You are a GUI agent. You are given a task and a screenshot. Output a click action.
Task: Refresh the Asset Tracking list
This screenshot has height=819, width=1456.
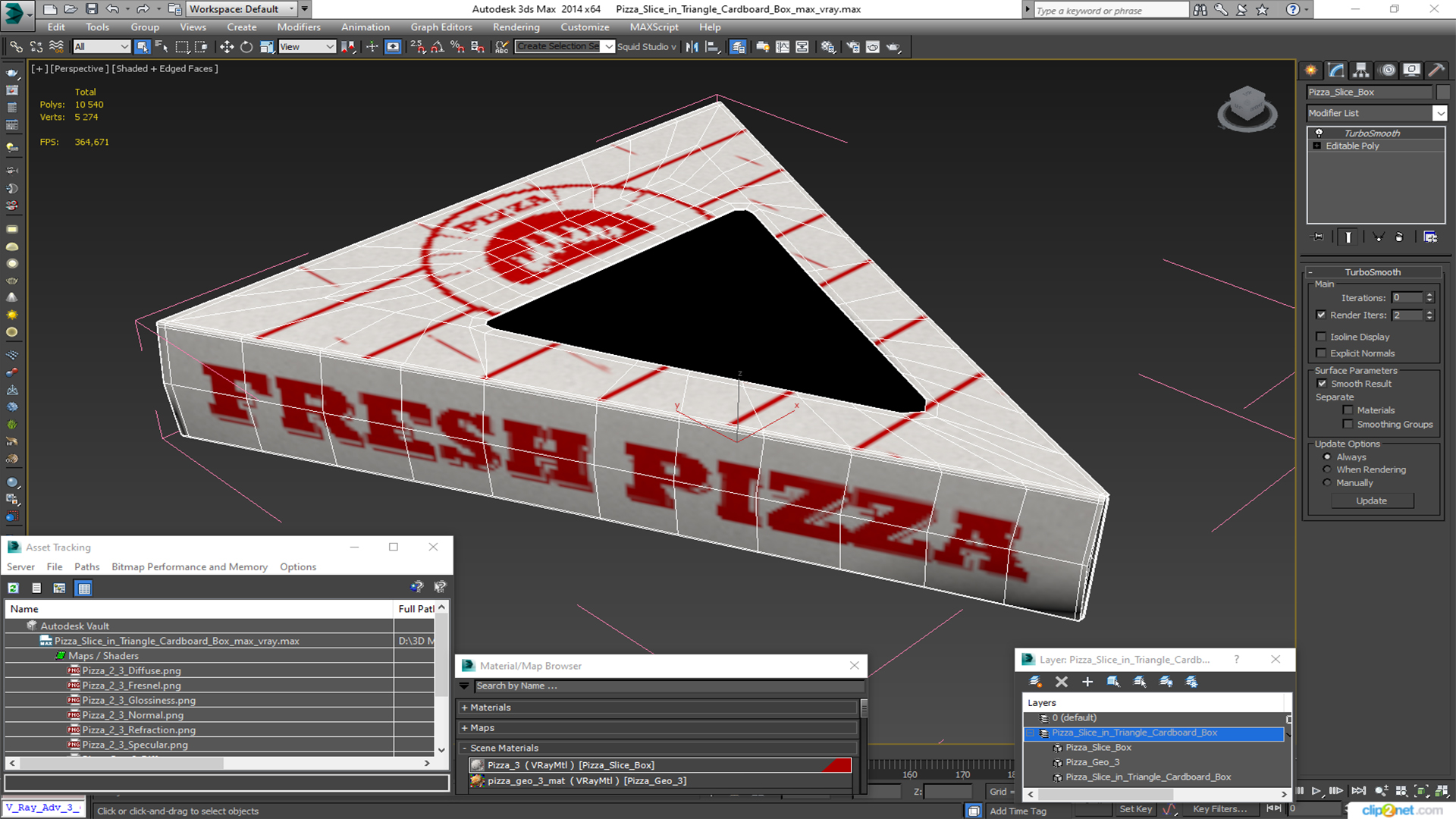[x=14, y=588]
